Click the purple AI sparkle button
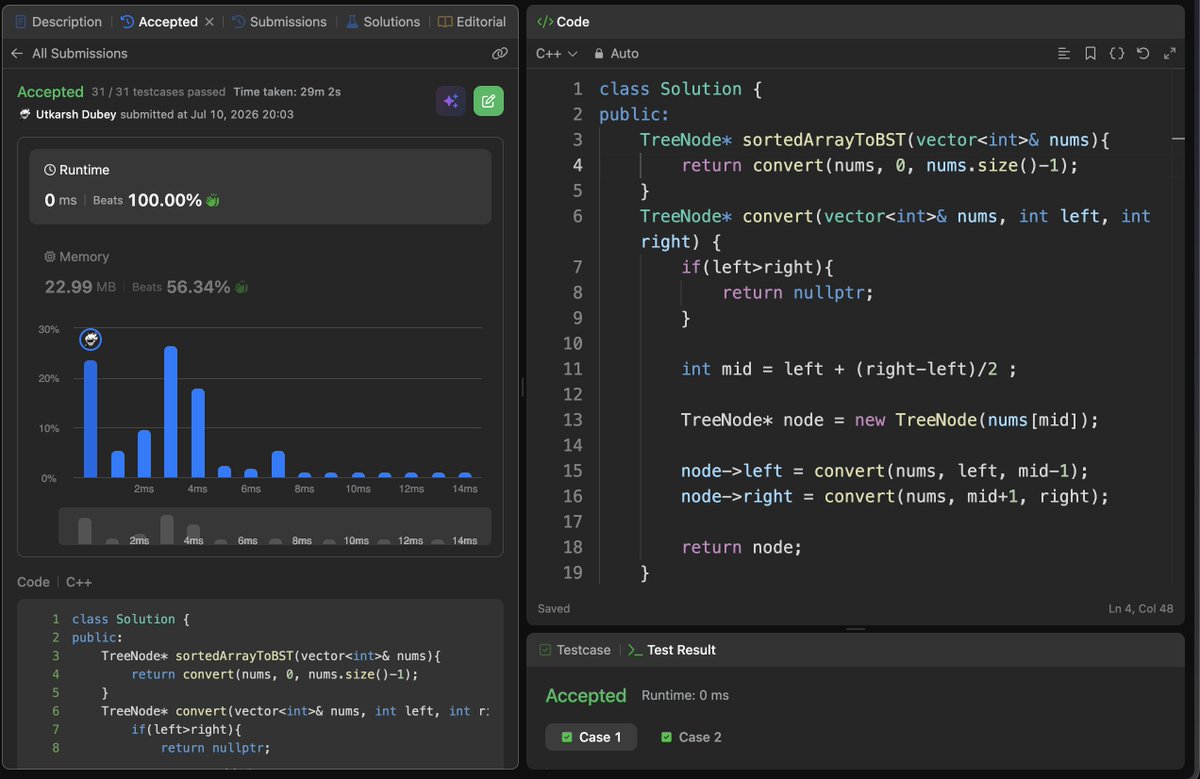 click(451, 101)
